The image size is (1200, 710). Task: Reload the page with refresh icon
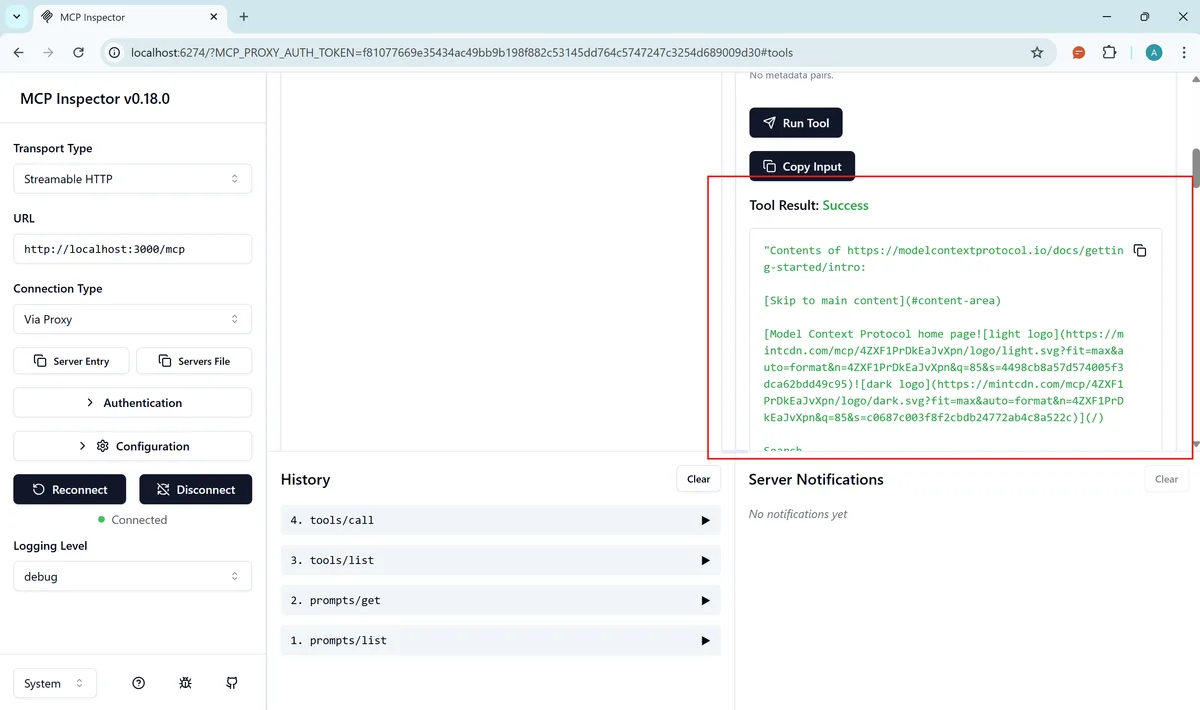tap(78, 52)
